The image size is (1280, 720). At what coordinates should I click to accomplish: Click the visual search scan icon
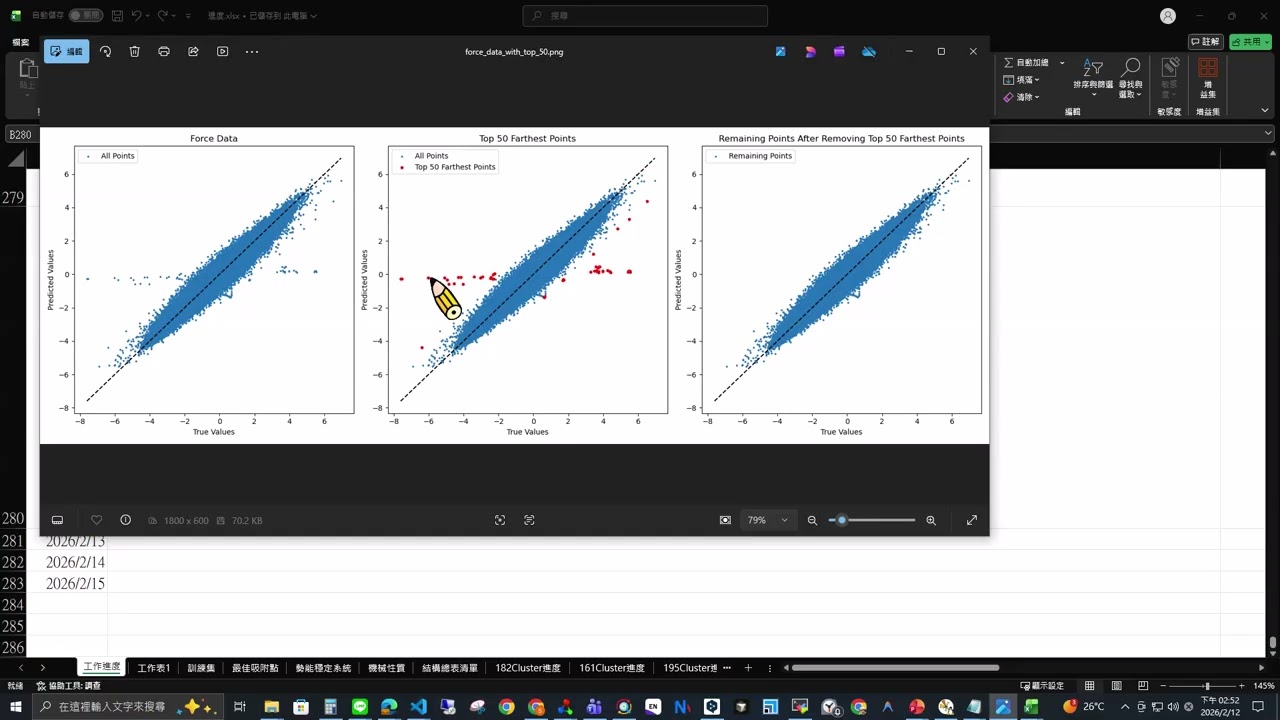pos(500,520)
